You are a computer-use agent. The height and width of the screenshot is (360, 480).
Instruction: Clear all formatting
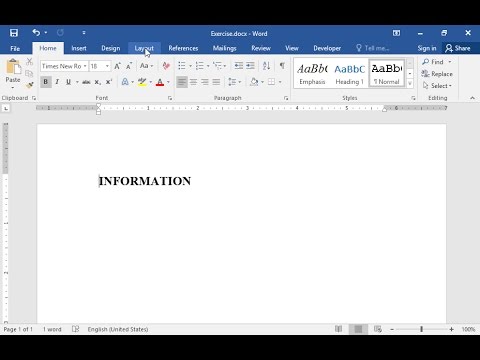coord(166,66)
